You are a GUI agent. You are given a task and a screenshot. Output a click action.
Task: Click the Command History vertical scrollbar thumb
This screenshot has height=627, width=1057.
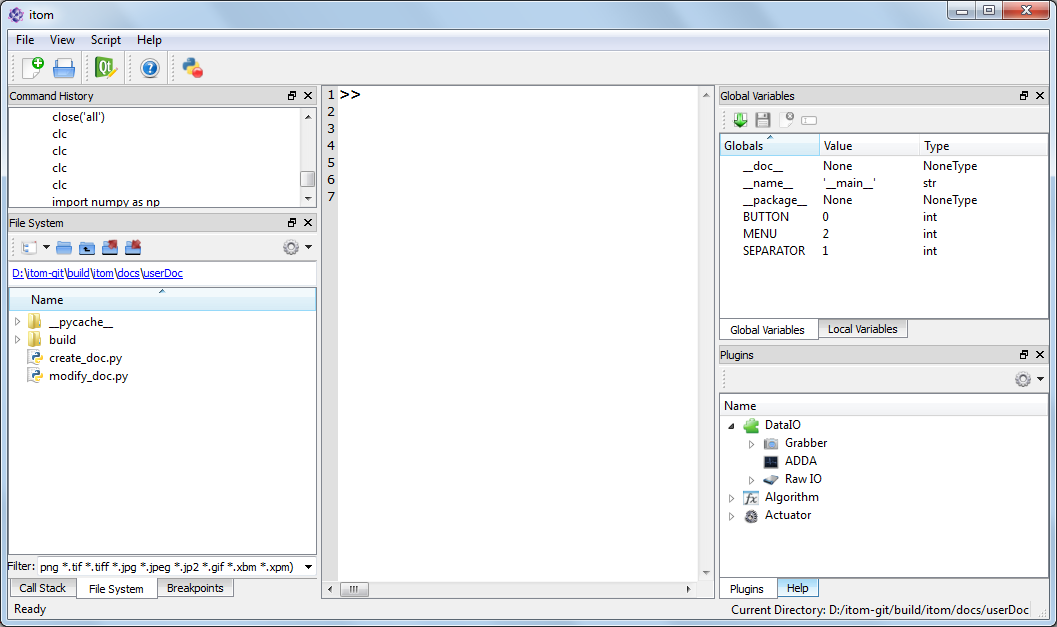(x=307, y=179)
